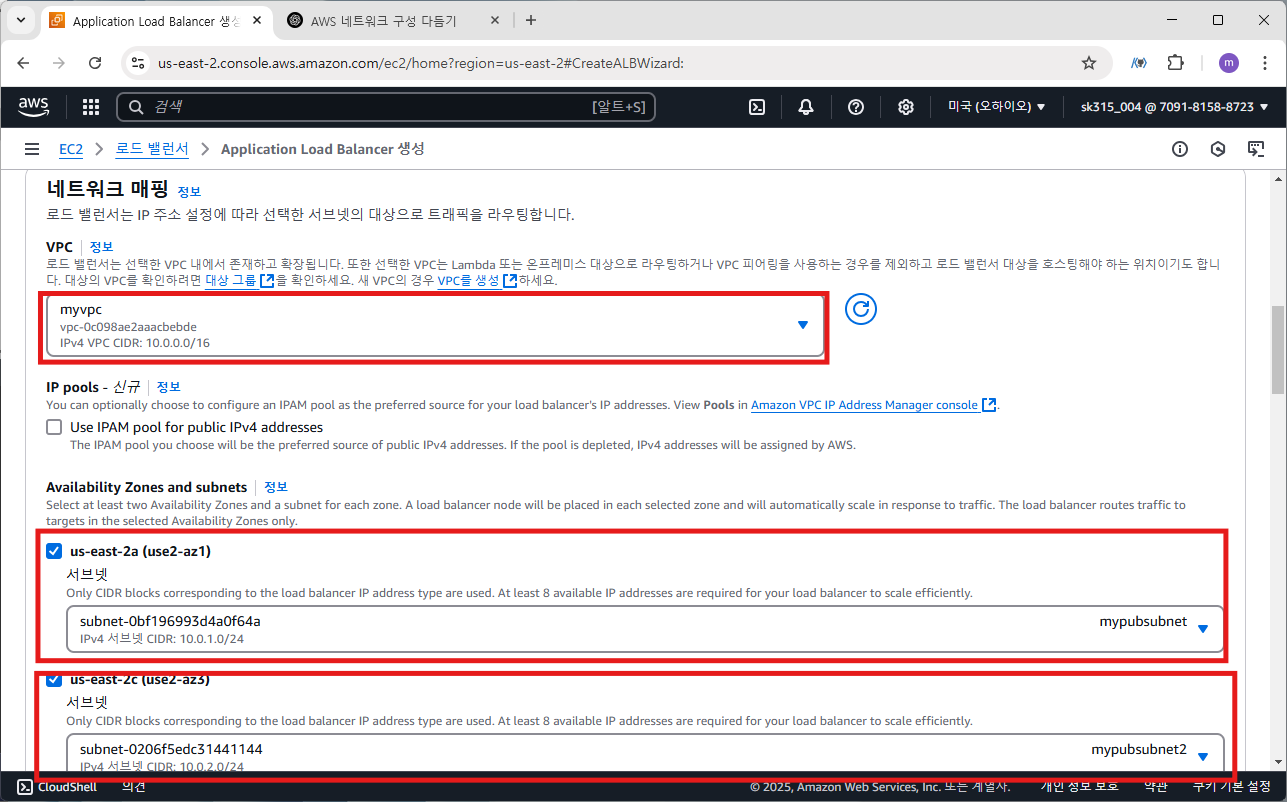Viewport: 1287px width, 802px height.
Task: Click the info circle icon in breadcrumb bar
Action: [1180, 149]
